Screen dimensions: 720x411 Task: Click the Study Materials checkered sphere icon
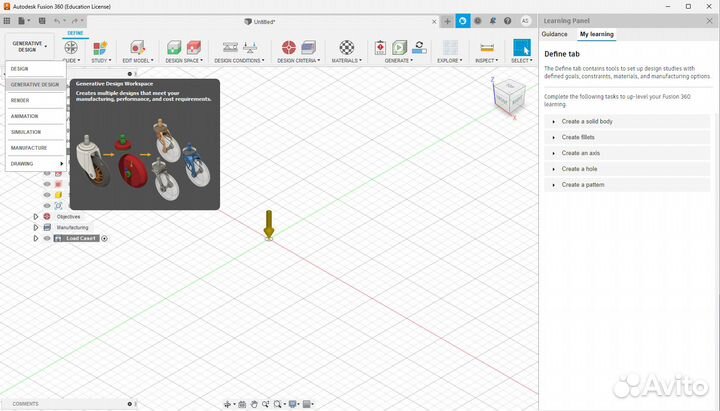[347, 47]
